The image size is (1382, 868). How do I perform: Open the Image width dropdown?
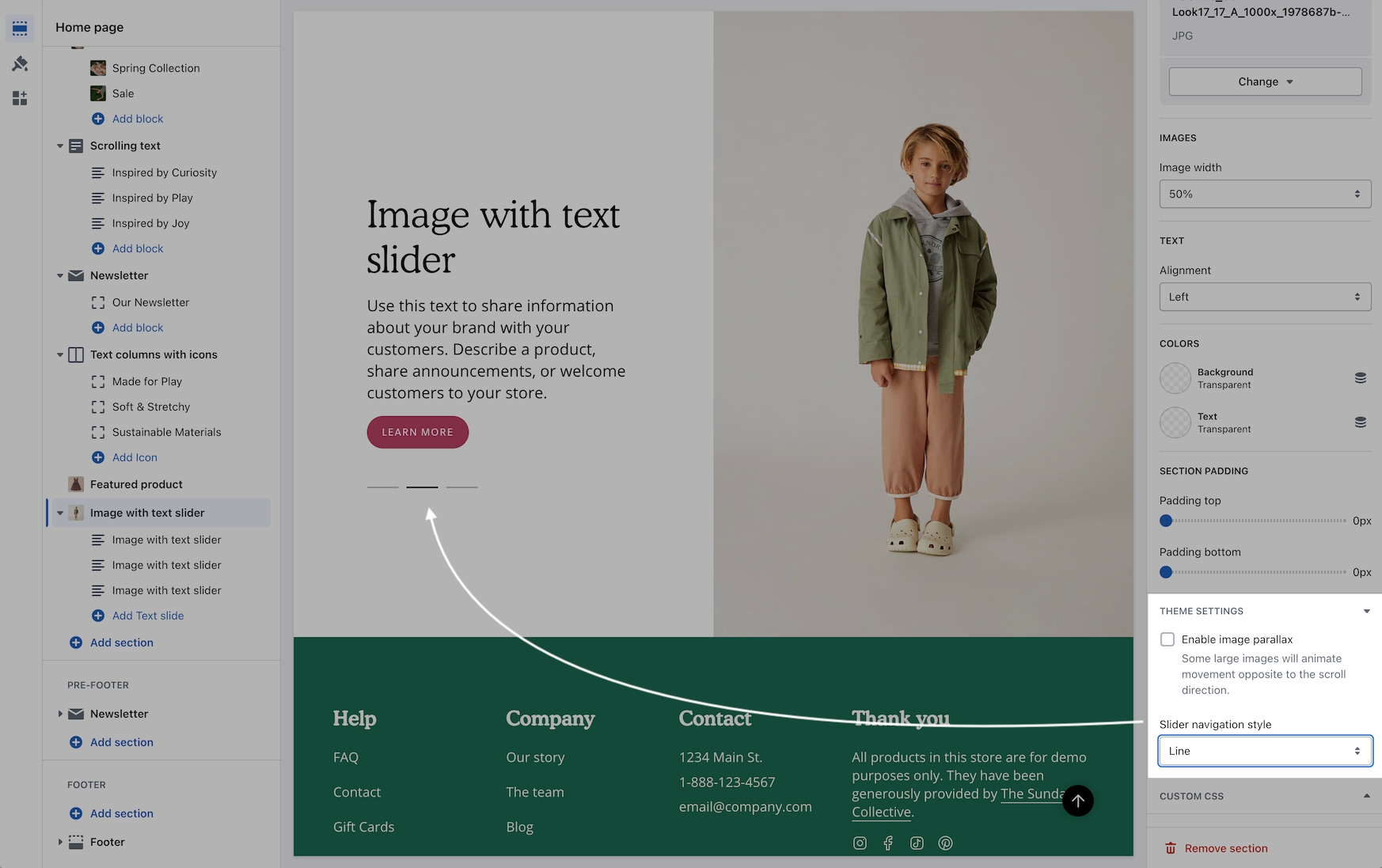tap(1264, 194)
